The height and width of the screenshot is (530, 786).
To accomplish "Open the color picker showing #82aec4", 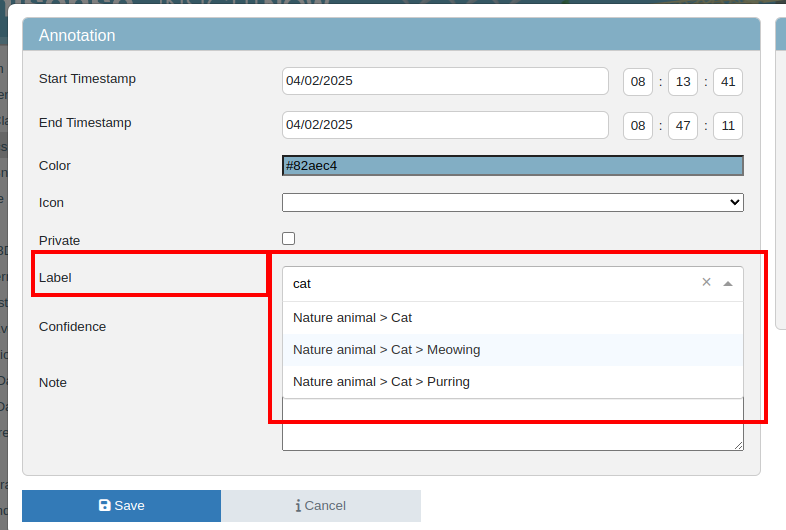I will (x=512, y=165).
